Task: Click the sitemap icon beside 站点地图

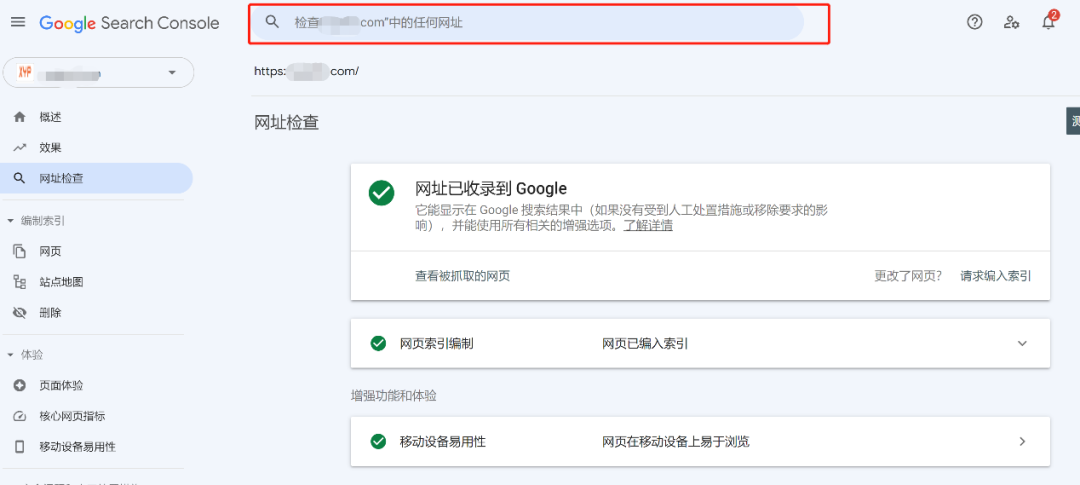Action: tap(19, 282)
